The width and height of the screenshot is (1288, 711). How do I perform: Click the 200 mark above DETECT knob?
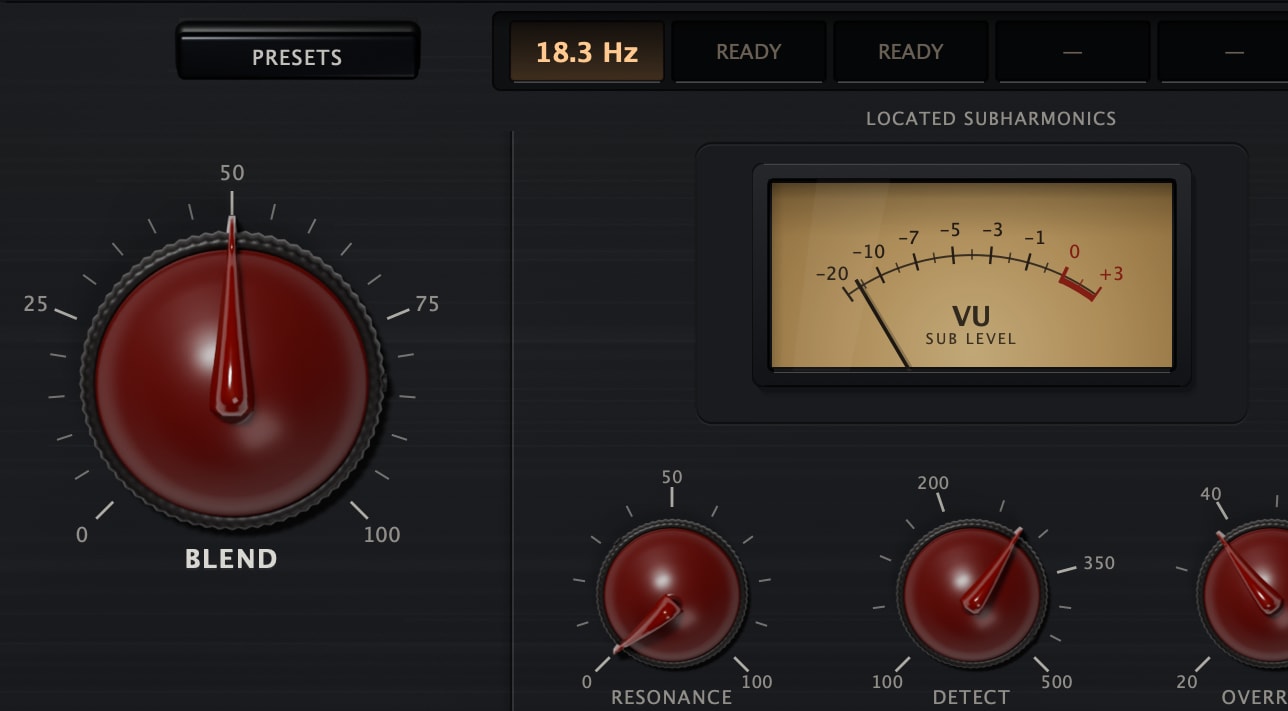(x=933, y=483)
